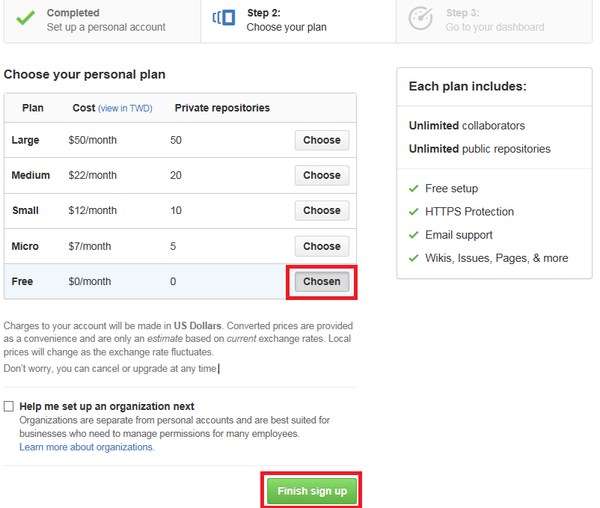This screenshot has height=508, width=600.
Task: Enable Help me set up an organization
Action: [9, 406]
